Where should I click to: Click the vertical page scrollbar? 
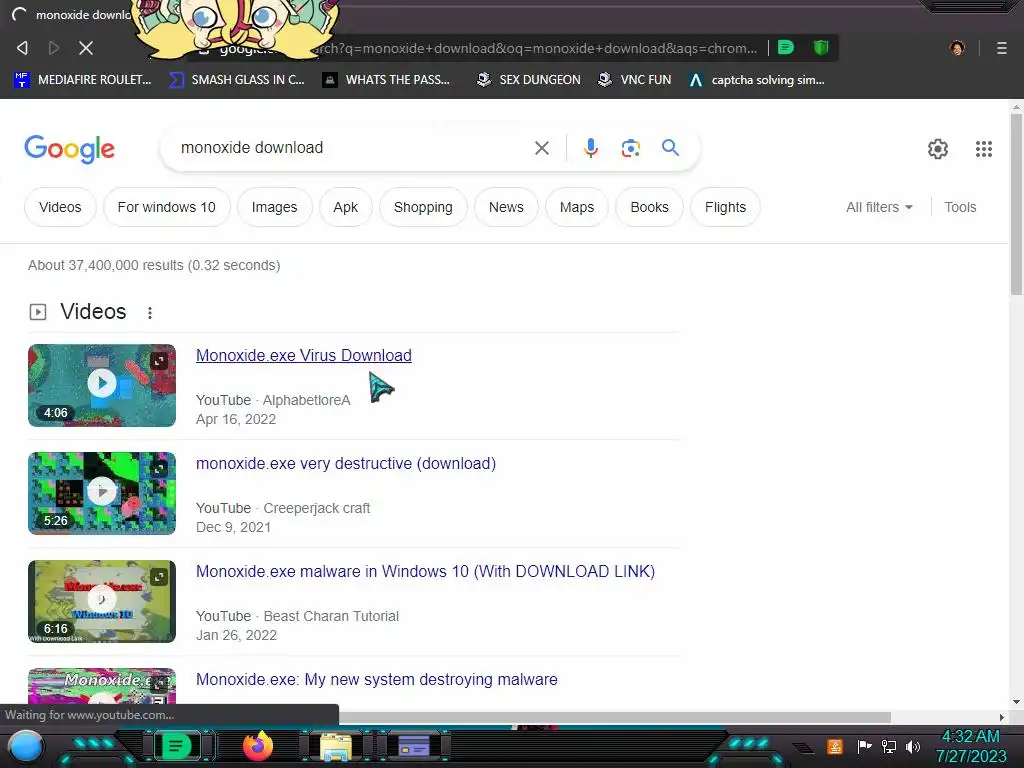click(1016, 204)
